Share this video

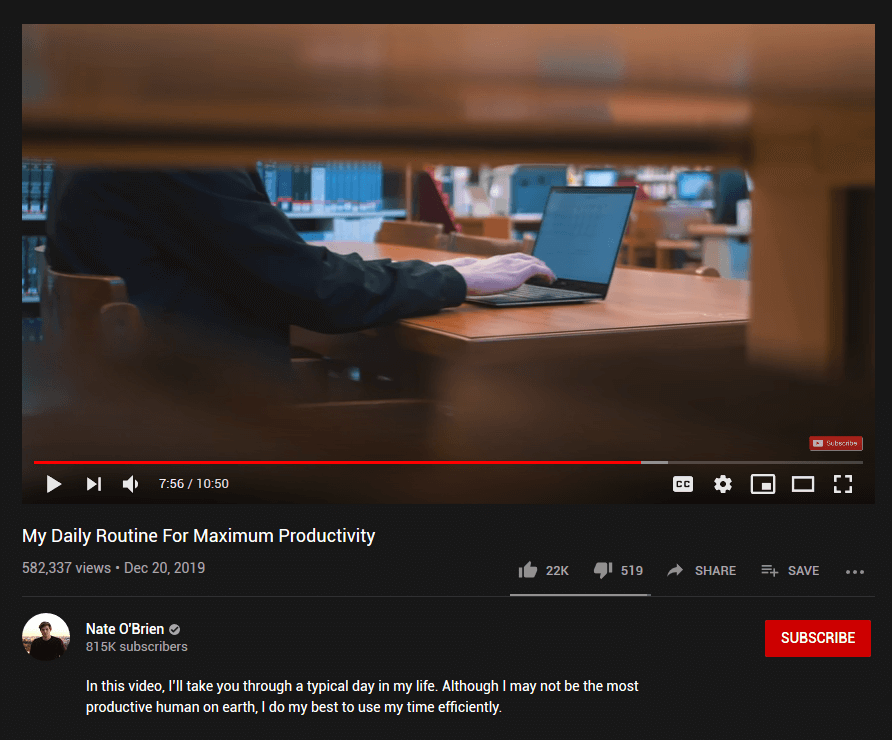point(701,570)
